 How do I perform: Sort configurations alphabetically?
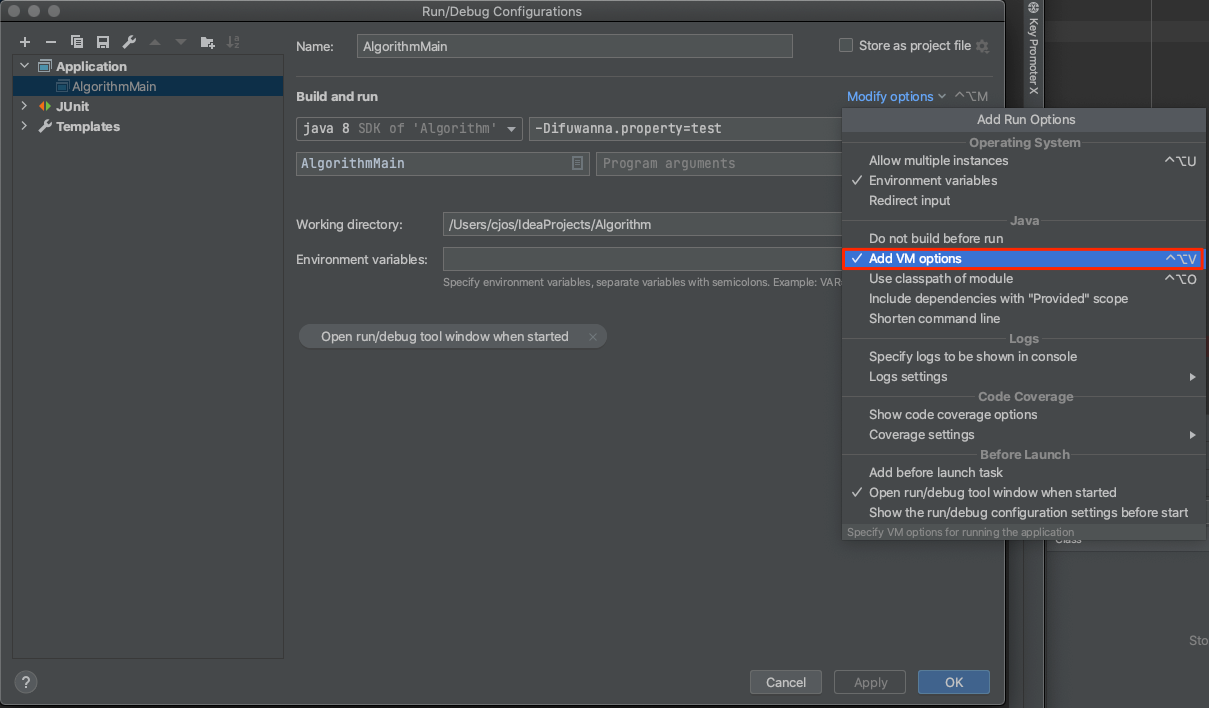(x=234, y=42)
